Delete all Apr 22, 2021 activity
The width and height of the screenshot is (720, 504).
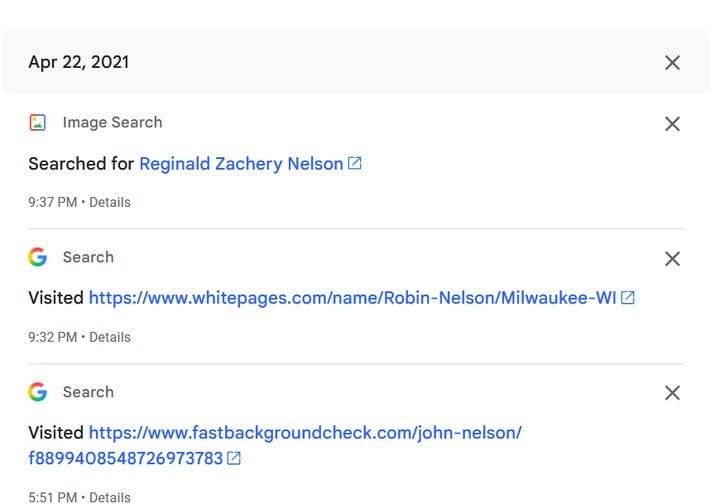point(672,63)
